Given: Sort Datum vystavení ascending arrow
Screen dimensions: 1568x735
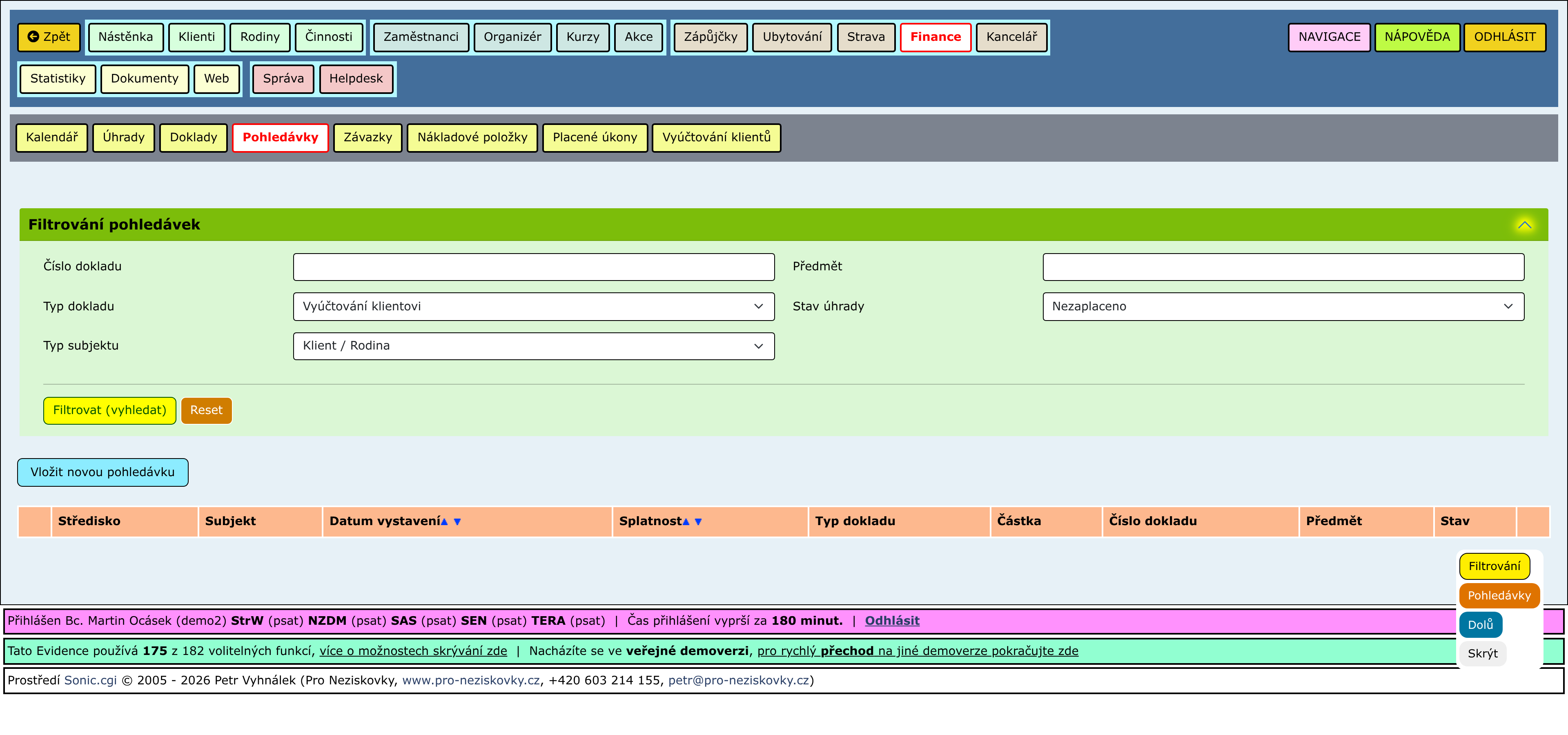Looking at the screenshot, I should click(x=444, y=522).
